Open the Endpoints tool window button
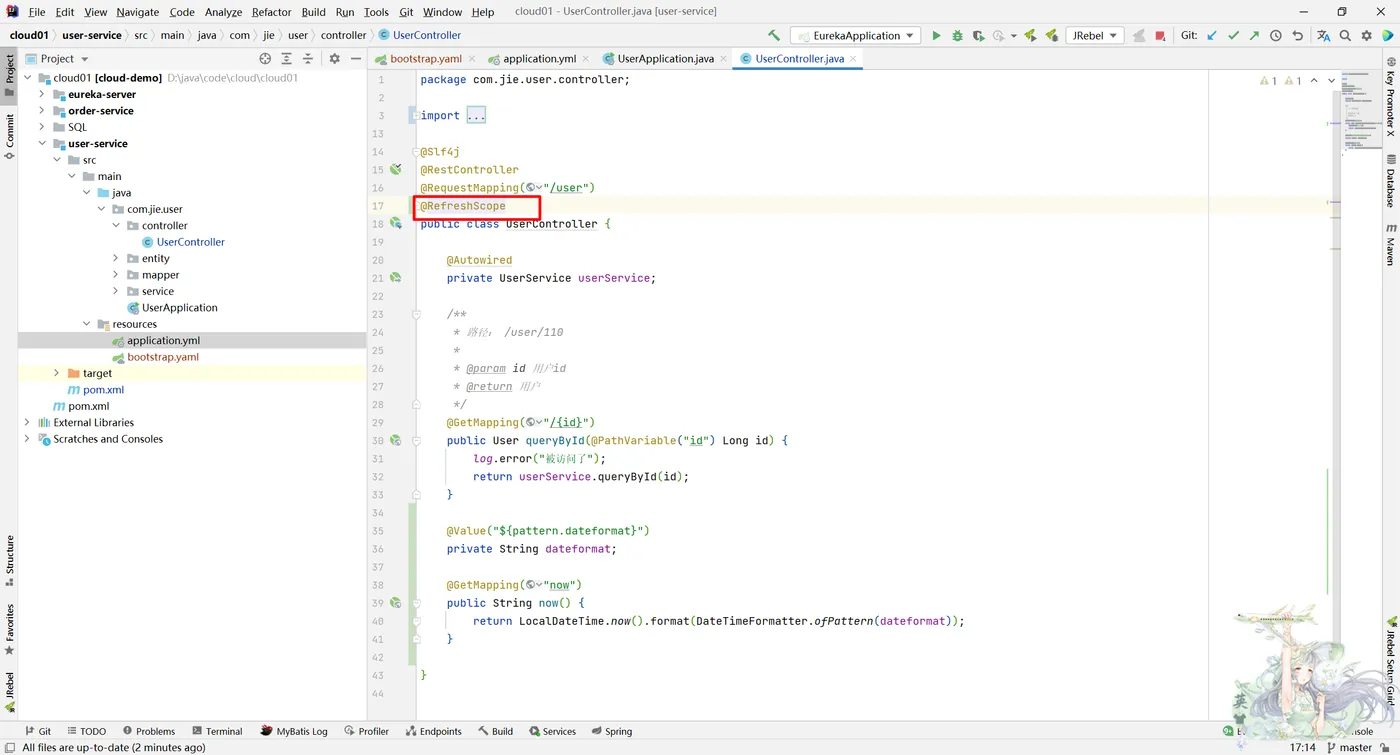1400x755 pixels. (433, 731)
